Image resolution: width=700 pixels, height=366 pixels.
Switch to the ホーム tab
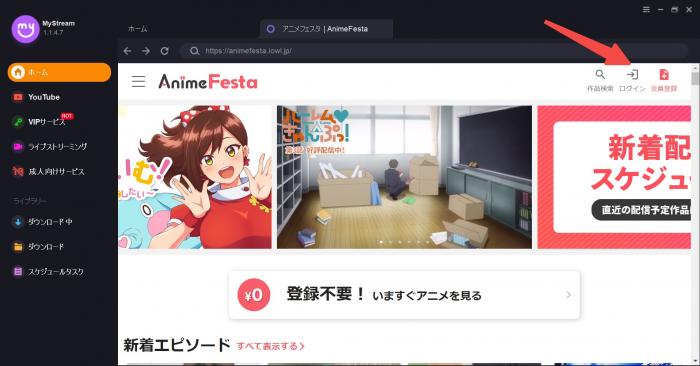tap(138, 29)
